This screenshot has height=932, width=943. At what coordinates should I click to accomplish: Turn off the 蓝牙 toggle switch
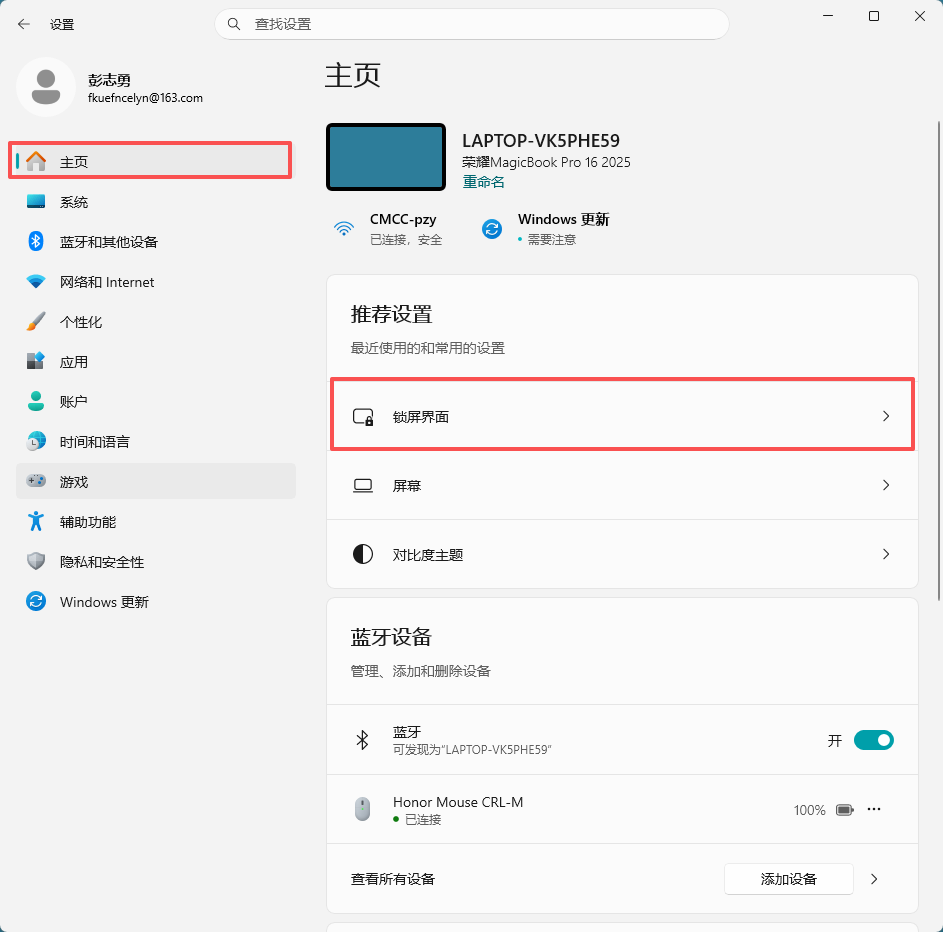click(874, 740)
